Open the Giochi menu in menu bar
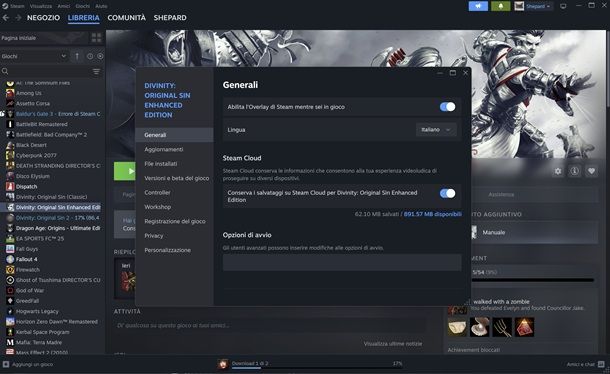 point(83,6)
